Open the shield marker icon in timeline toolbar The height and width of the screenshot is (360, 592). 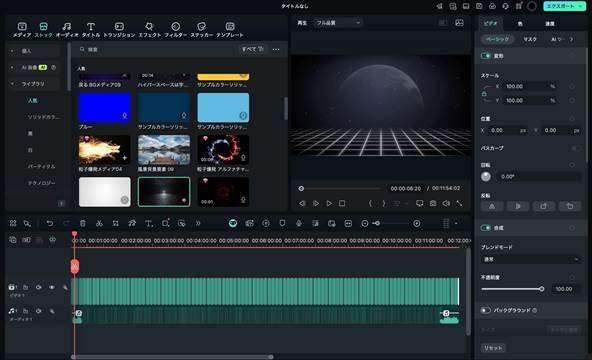[x=282, y=223]
